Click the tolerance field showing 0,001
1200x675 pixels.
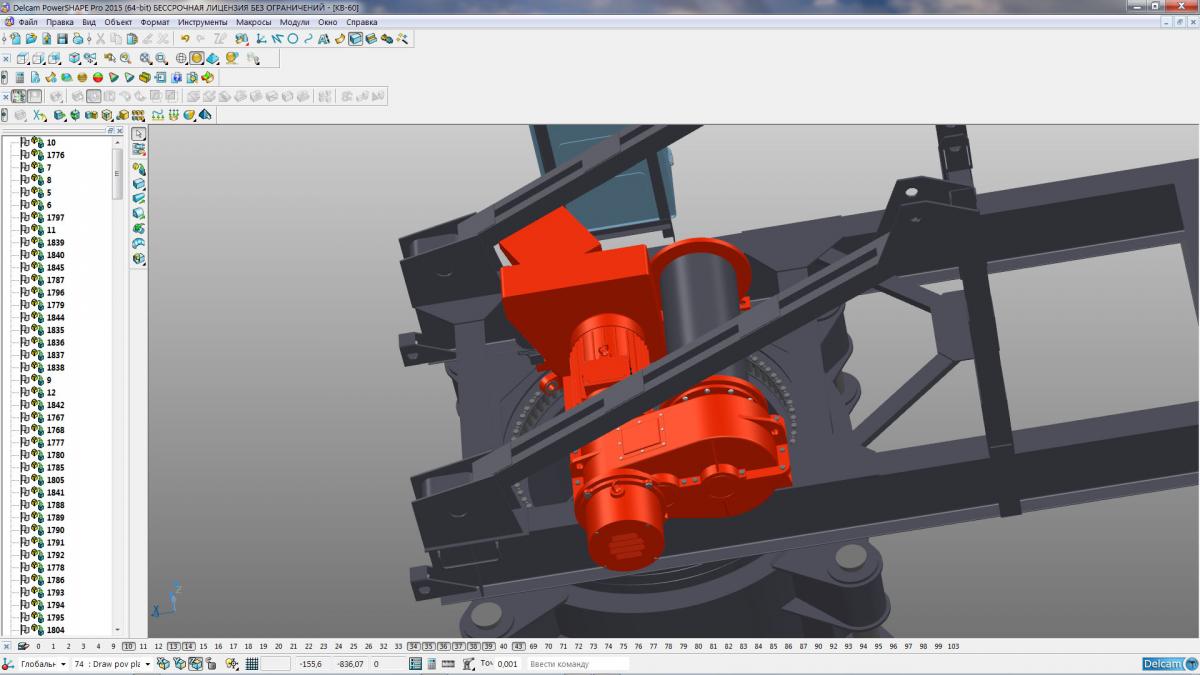point(508,664)
